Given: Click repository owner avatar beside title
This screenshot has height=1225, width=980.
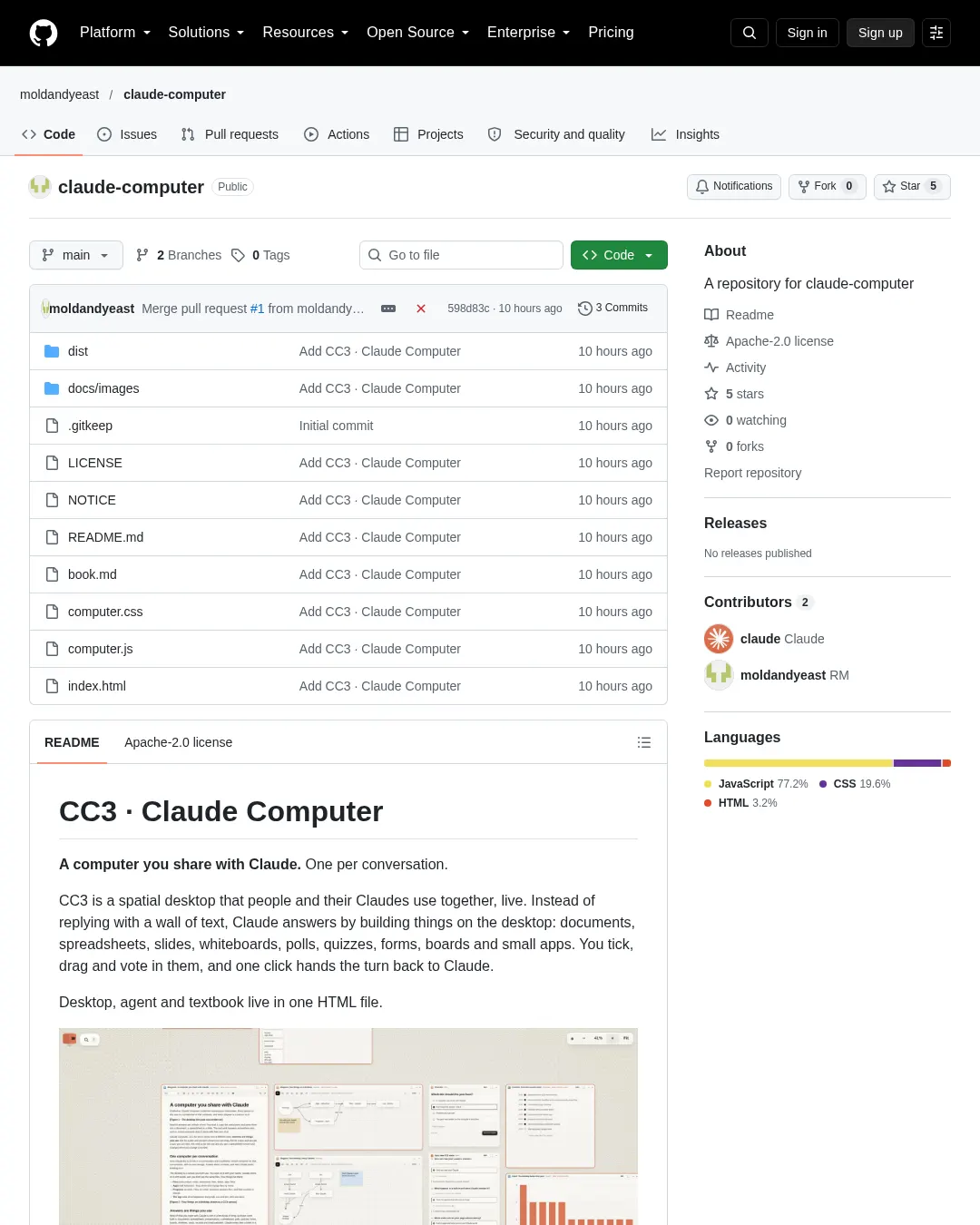Looking at the screenshot, I should point(40,187).
